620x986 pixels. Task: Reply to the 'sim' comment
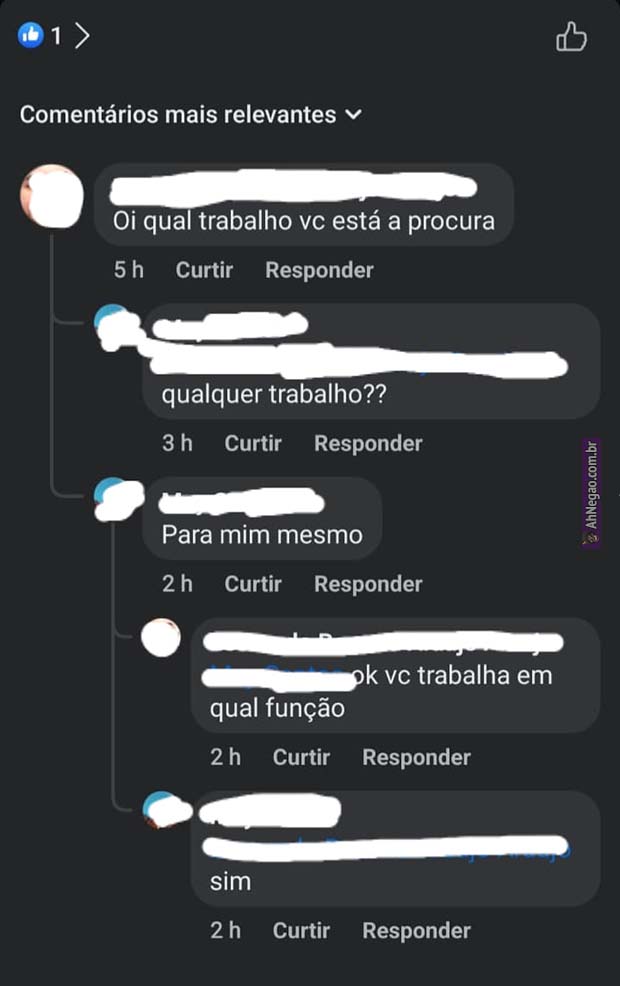pos(416,931)
